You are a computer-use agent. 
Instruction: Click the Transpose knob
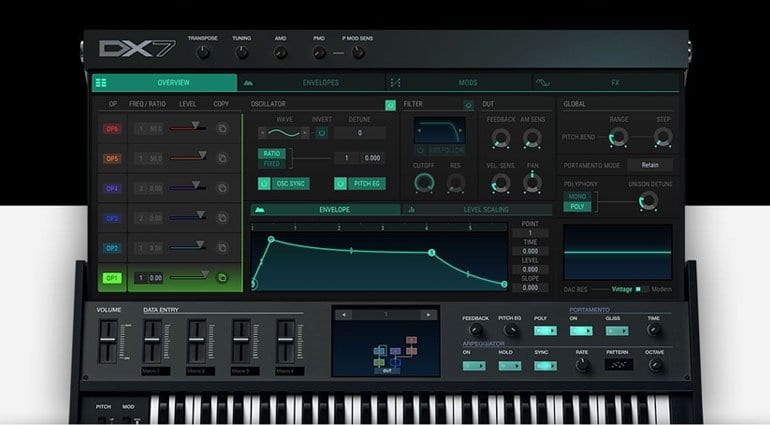pos(203,52)
